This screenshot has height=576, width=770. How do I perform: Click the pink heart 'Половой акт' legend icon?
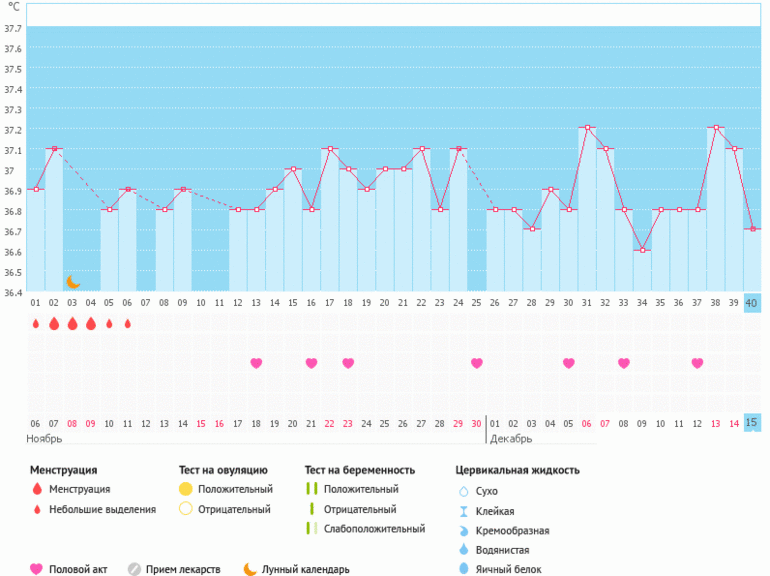pyautogui.click(x=37, y=569)
